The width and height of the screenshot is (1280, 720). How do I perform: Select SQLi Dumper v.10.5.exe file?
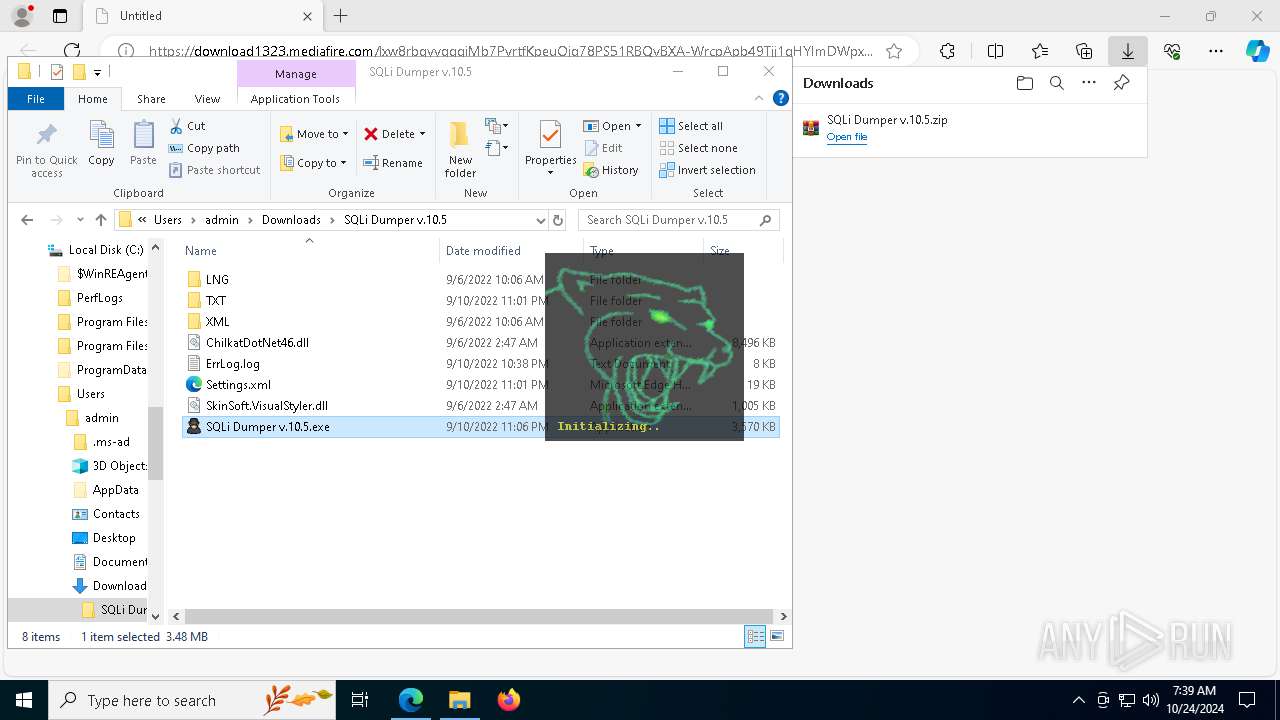point(480,427)
